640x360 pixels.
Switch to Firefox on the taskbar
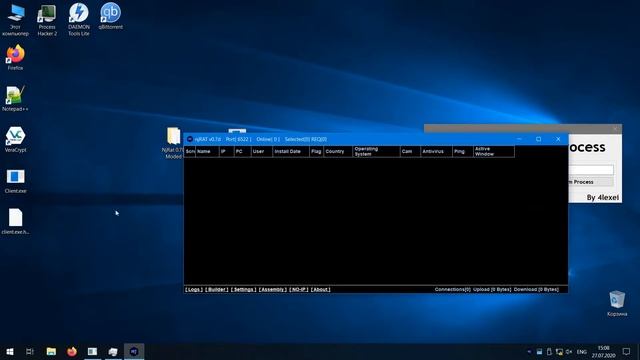[72, 351]
